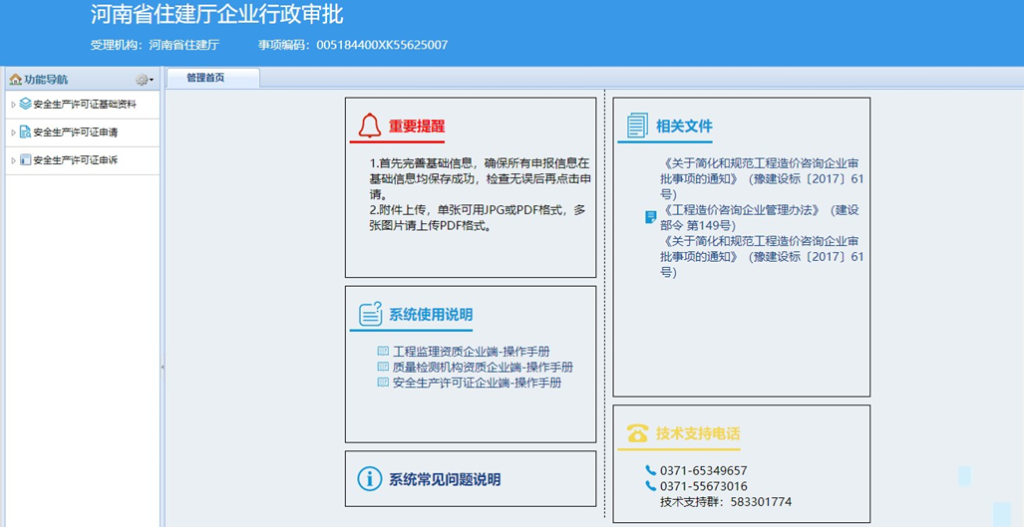Open the last 关于简化和规范 notice link
This screenshot has height=527, width=1024.
(761, 257)
